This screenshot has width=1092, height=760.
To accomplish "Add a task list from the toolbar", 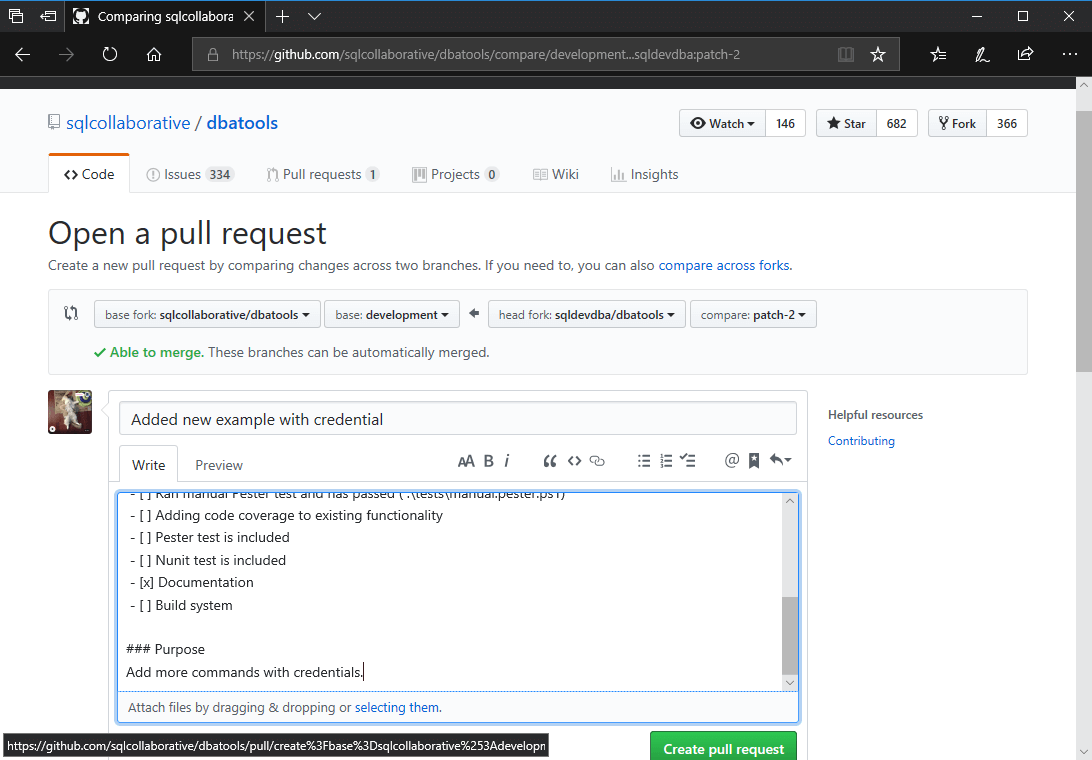I will (x=688, y=461).
